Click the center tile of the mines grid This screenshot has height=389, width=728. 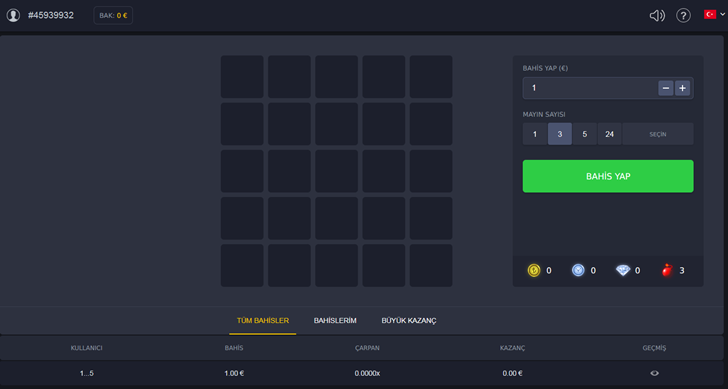[x=337, y=171]
